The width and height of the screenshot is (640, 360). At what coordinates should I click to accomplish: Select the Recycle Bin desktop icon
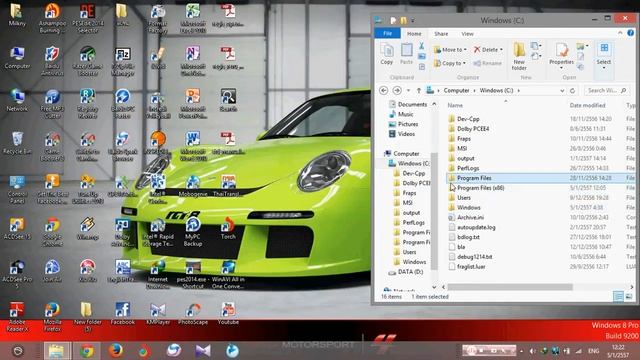pyautogui.click(x=17, y=143)
